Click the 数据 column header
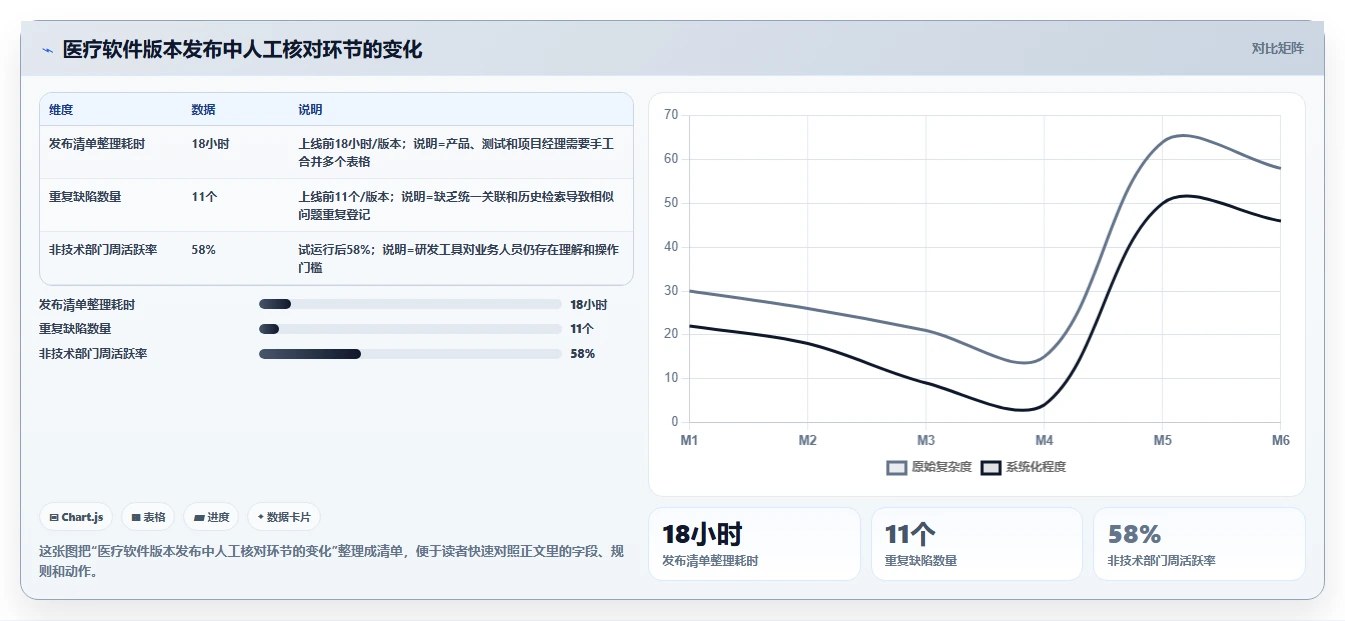Viewport: 1345px width, 621px height. point(203,110)
